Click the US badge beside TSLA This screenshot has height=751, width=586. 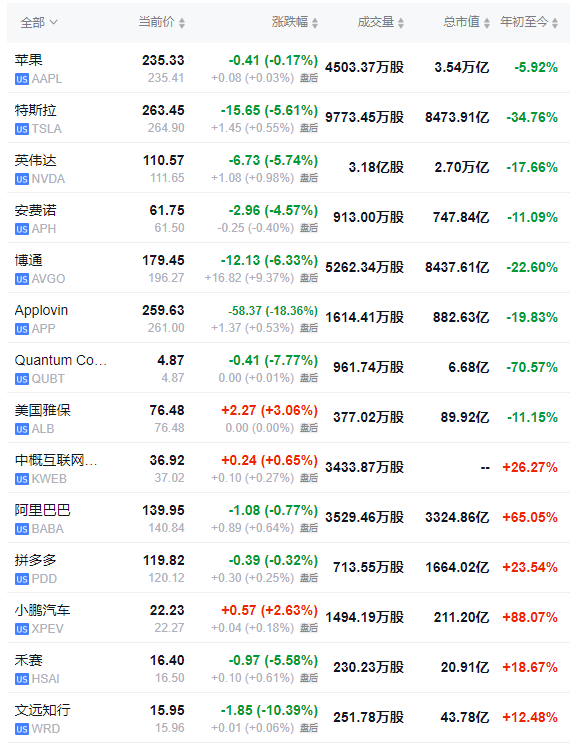pyautogui.click(x=22, y=129)
